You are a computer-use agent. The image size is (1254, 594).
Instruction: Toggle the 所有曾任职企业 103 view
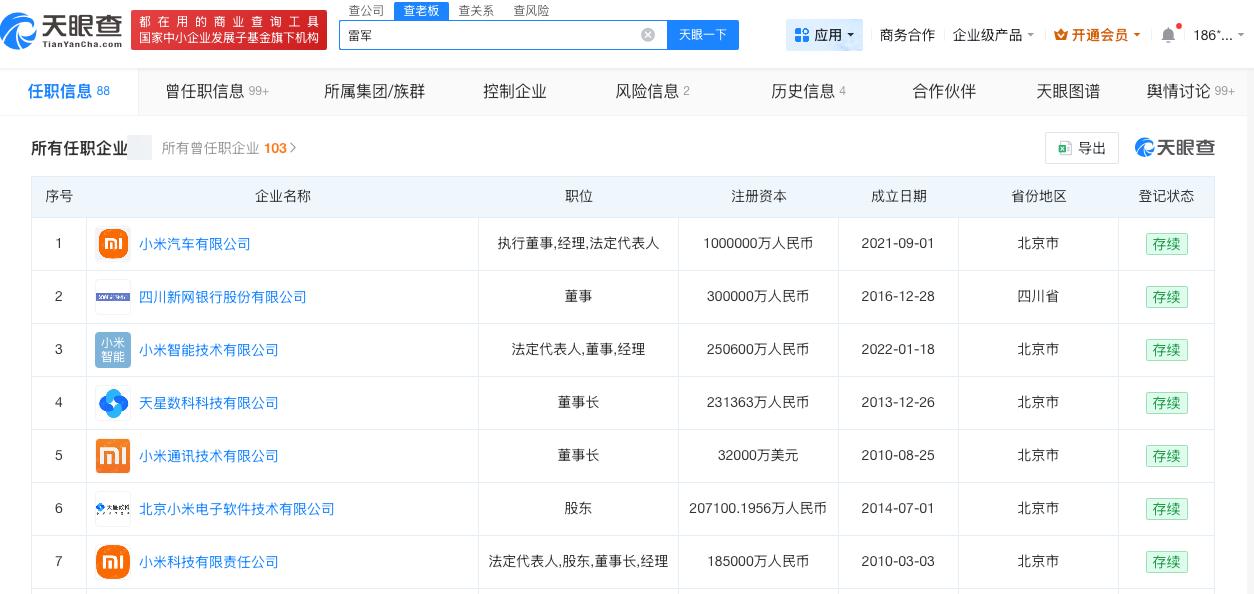pyautogui.click(x=229, y=148)
